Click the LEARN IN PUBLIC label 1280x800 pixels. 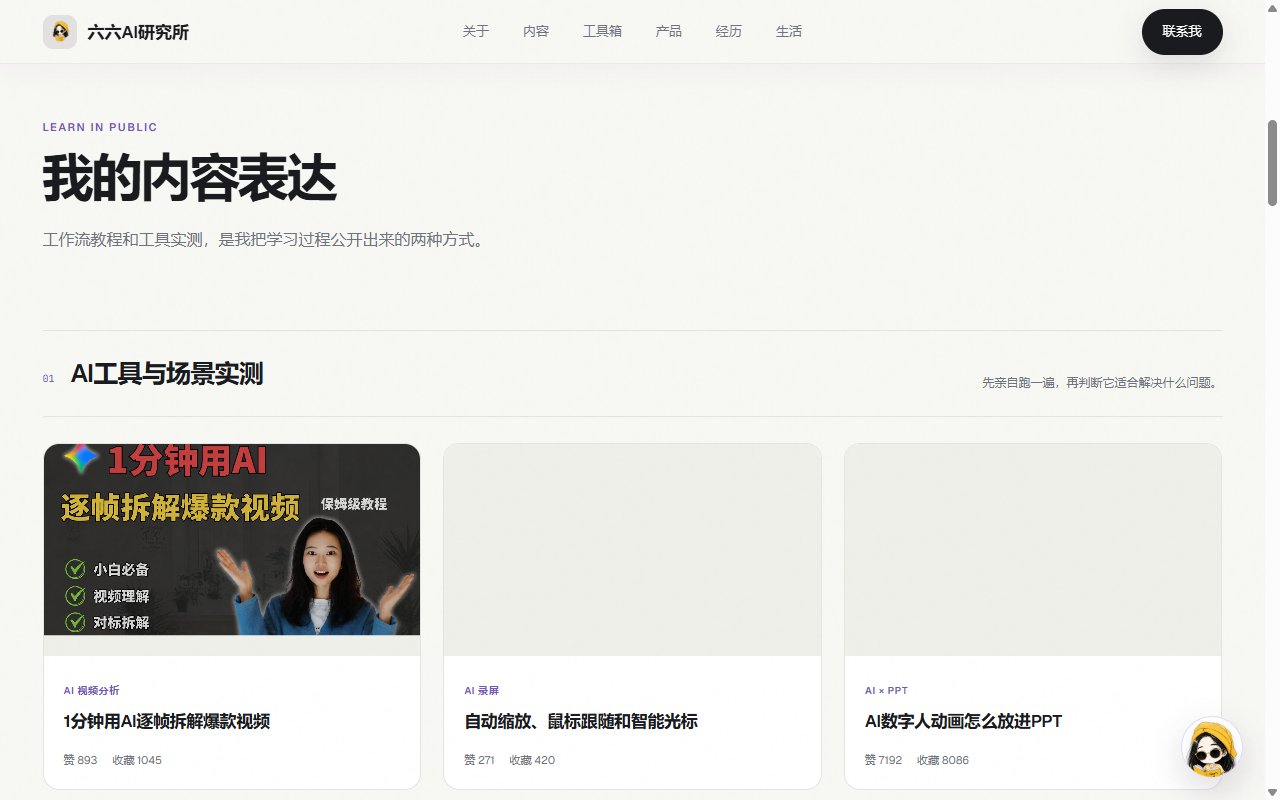click(100, 127)
